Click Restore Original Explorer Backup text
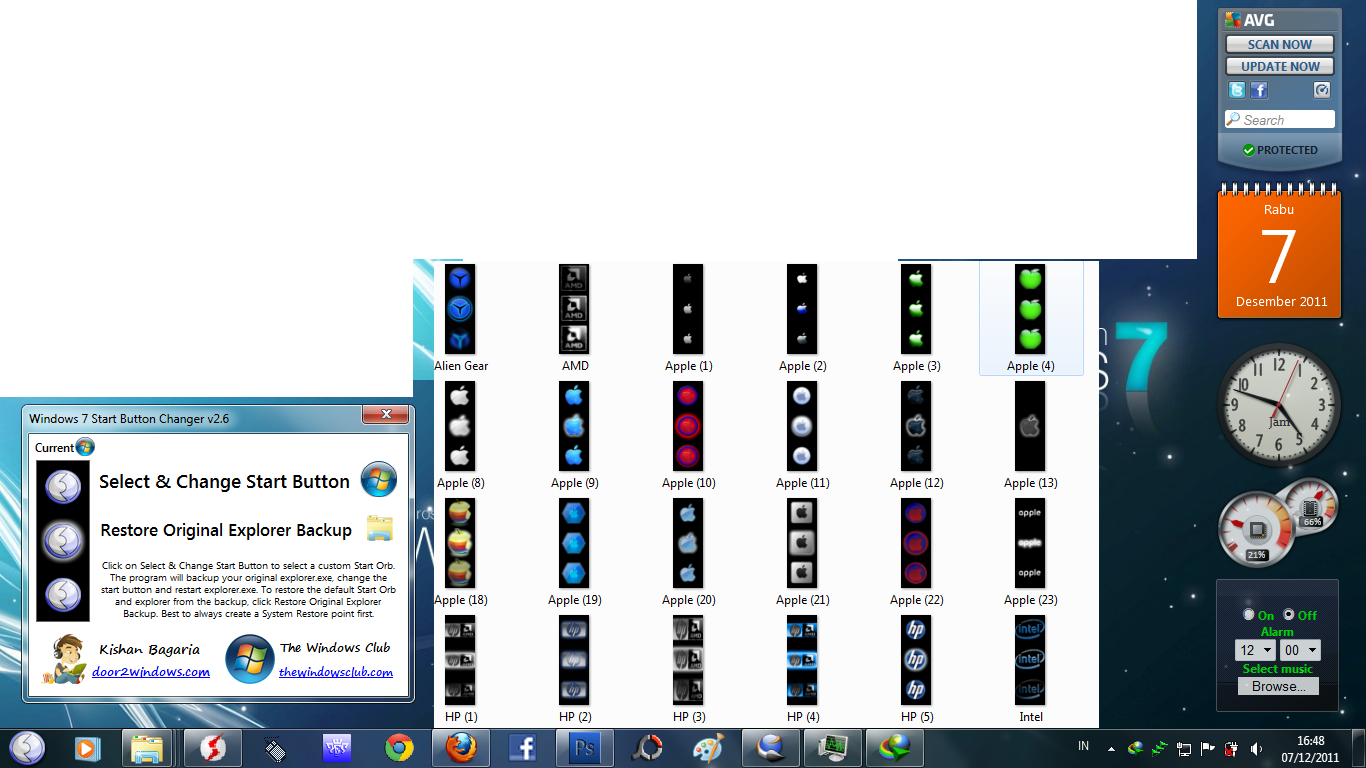1366x768 pixels. pyautogui.click(x=226, y=530)
